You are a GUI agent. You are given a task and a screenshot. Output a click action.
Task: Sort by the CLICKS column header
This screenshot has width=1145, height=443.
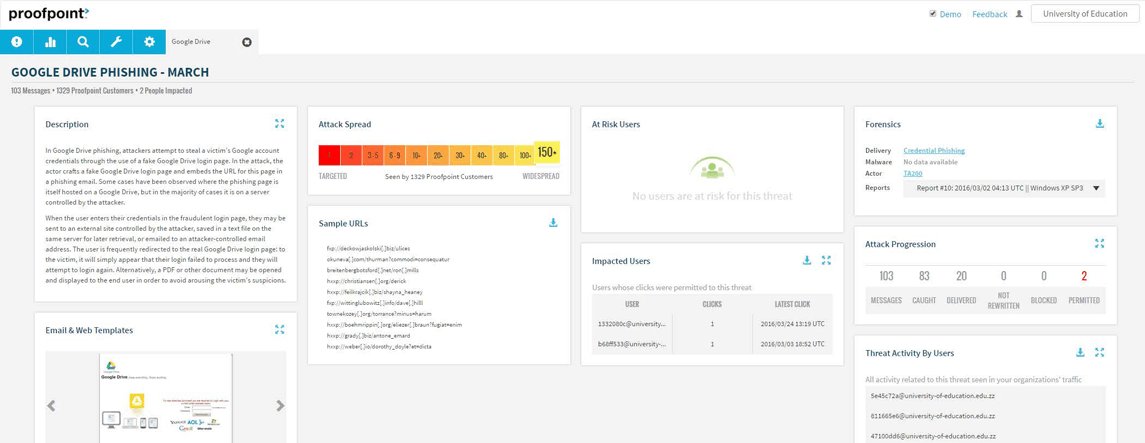click(712, 303)
